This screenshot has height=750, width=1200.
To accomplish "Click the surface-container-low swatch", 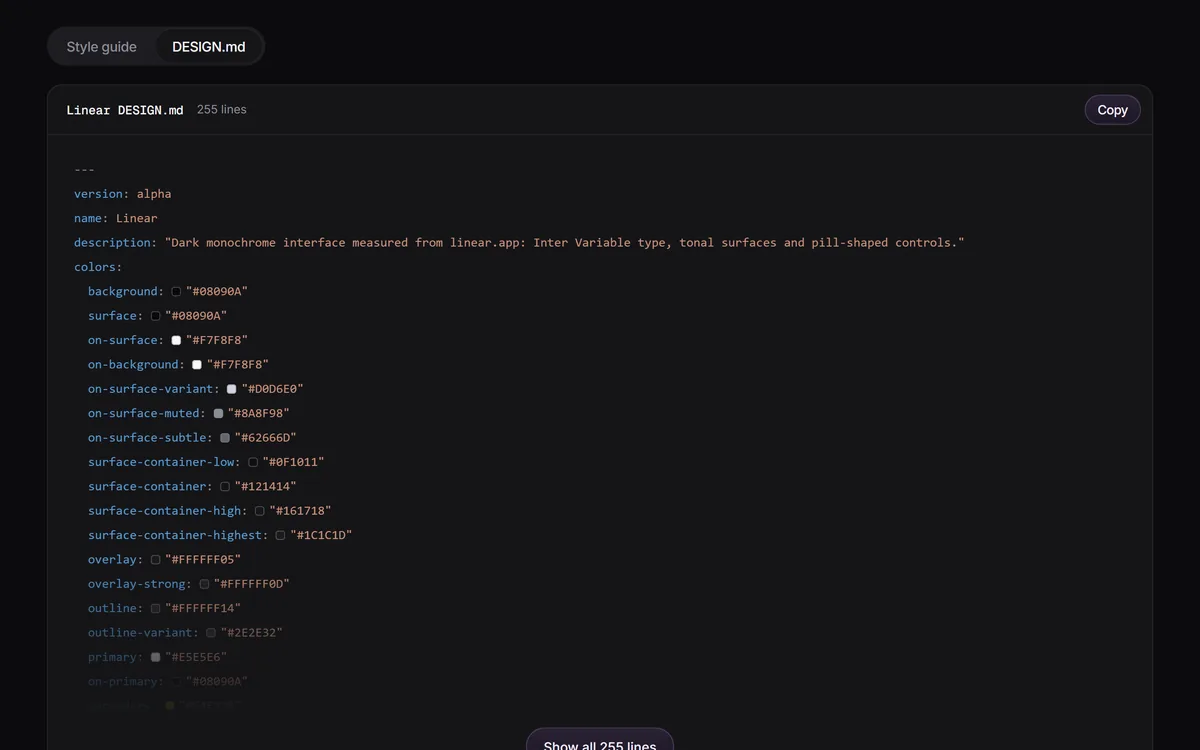I will [253, 462].
